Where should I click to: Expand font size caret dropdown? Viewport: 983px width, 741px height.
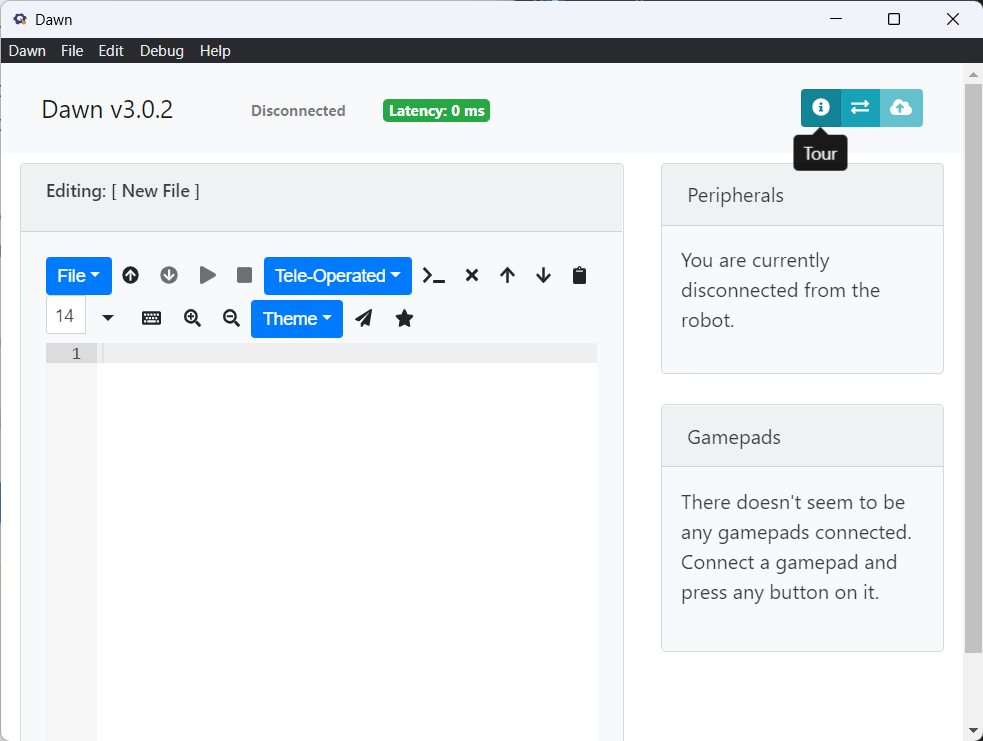(x=108, y=318)
